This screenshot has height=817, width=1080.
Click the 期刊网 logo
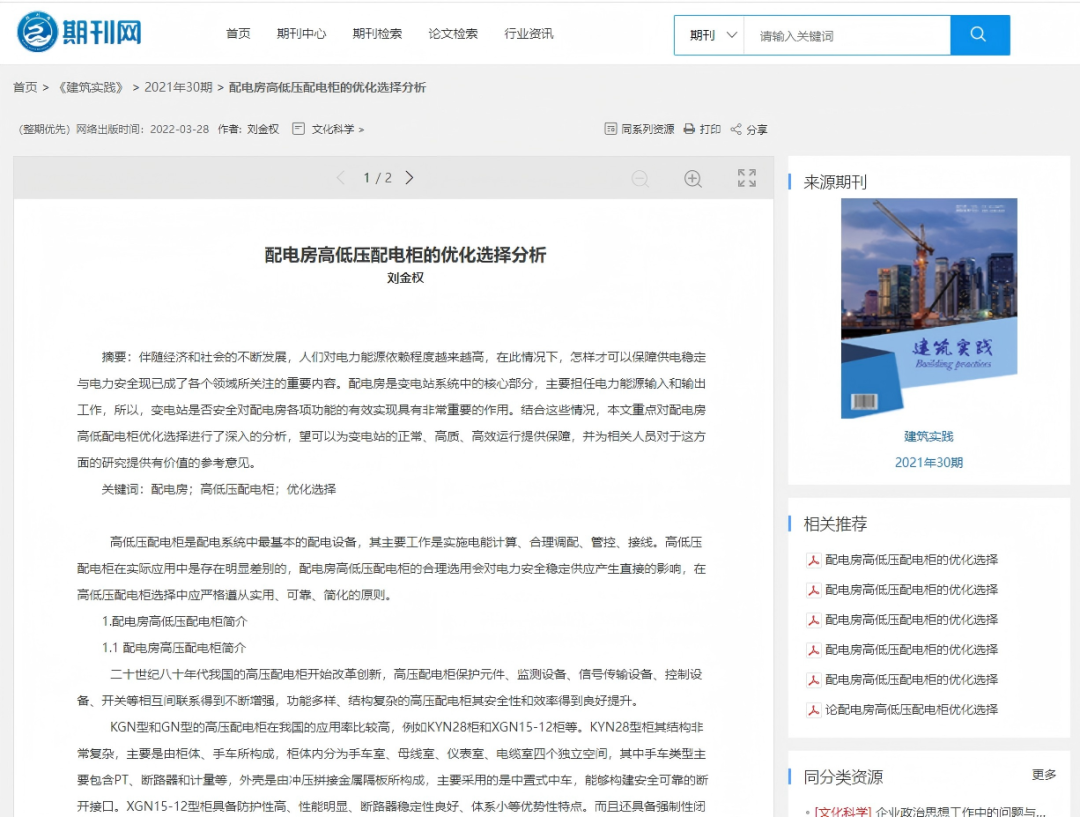click(x=80, y=33)
